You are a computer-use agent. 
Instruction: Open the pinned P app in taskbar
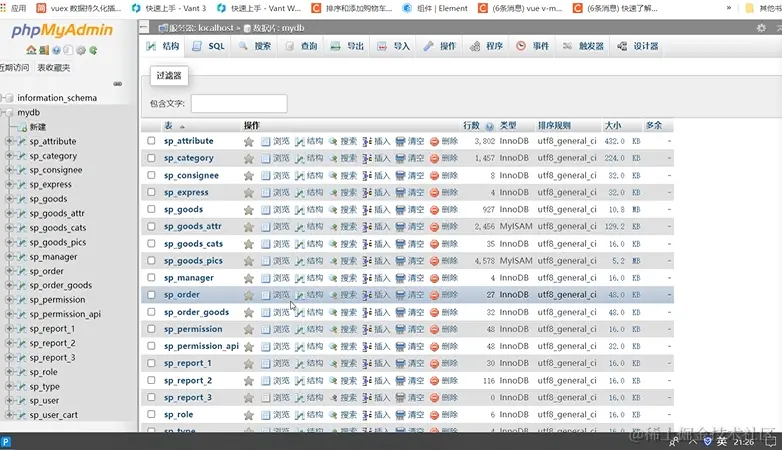click(x=5, y=442)
